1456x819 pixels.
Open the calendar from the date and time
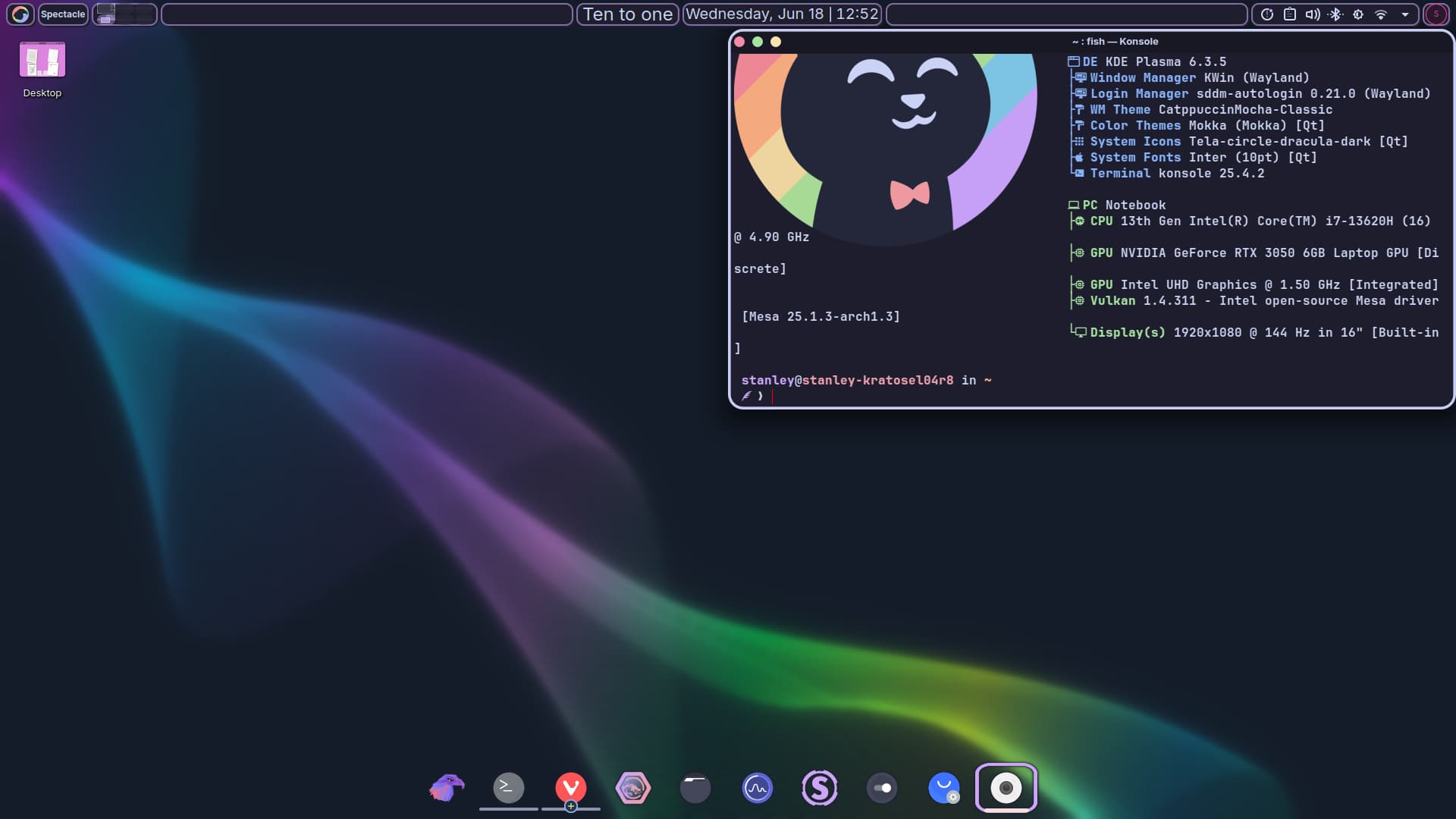coord(782,14)
